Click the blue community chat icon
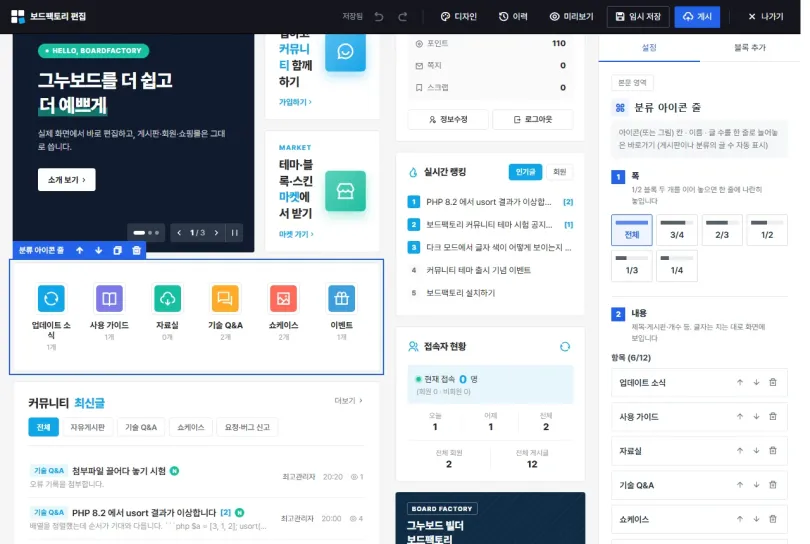Screen dimensions: 810x544 coord(346,52)
